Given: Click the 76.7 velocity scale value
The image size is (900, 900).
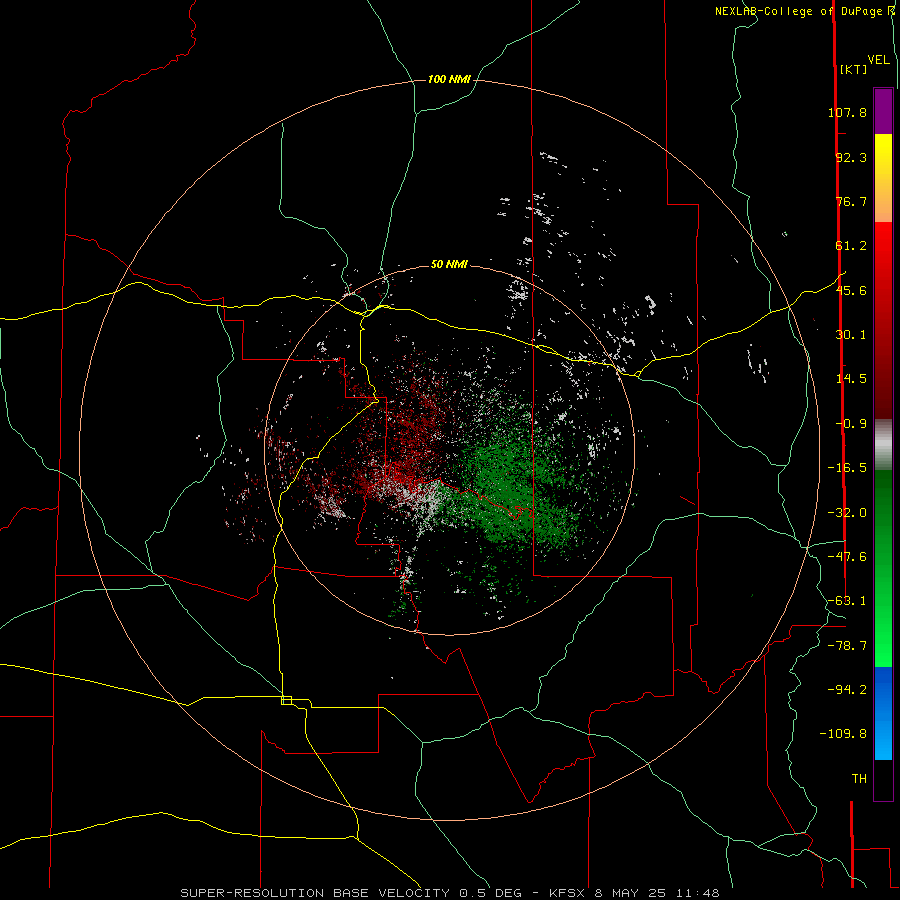Looking at the screenshot, I should tap(851, 201).
